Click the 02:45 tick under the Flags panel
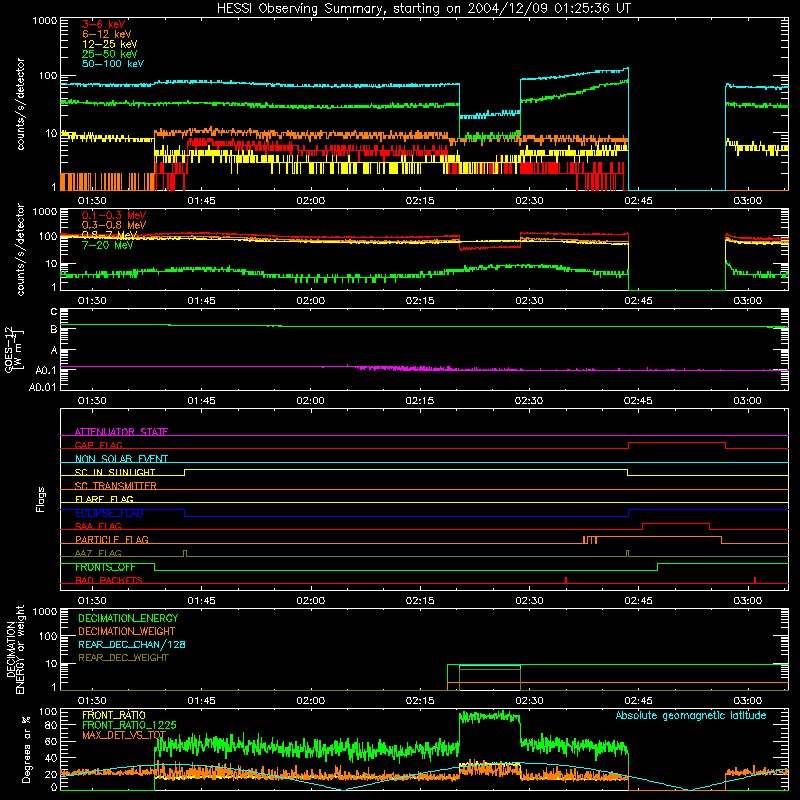Image resolution: width=800 pixels, height=800 pixels. click(638, 601)
